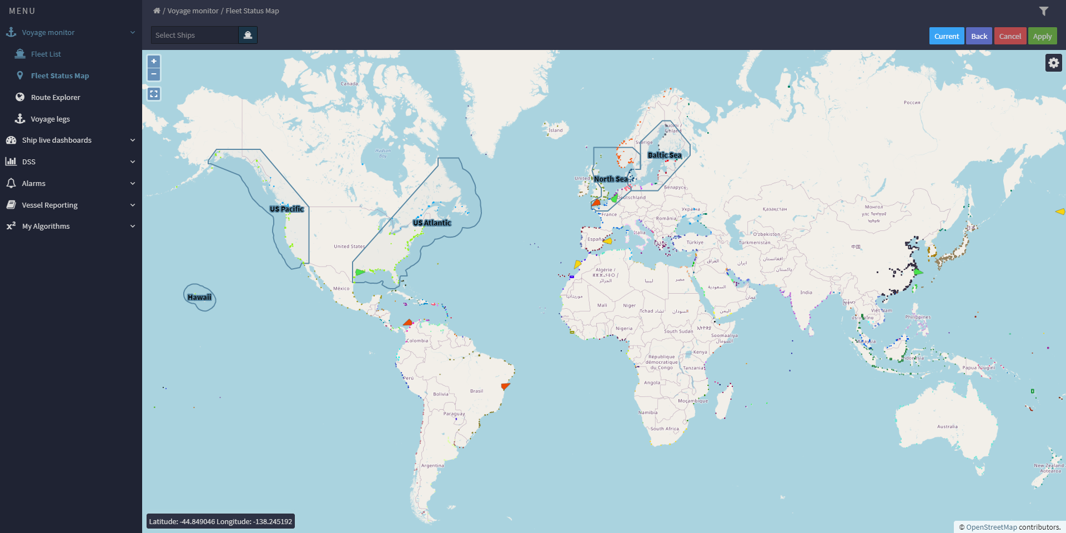Open map settings gear
The height and width of the screenshot is (533, 1066).
[1053, 63]
